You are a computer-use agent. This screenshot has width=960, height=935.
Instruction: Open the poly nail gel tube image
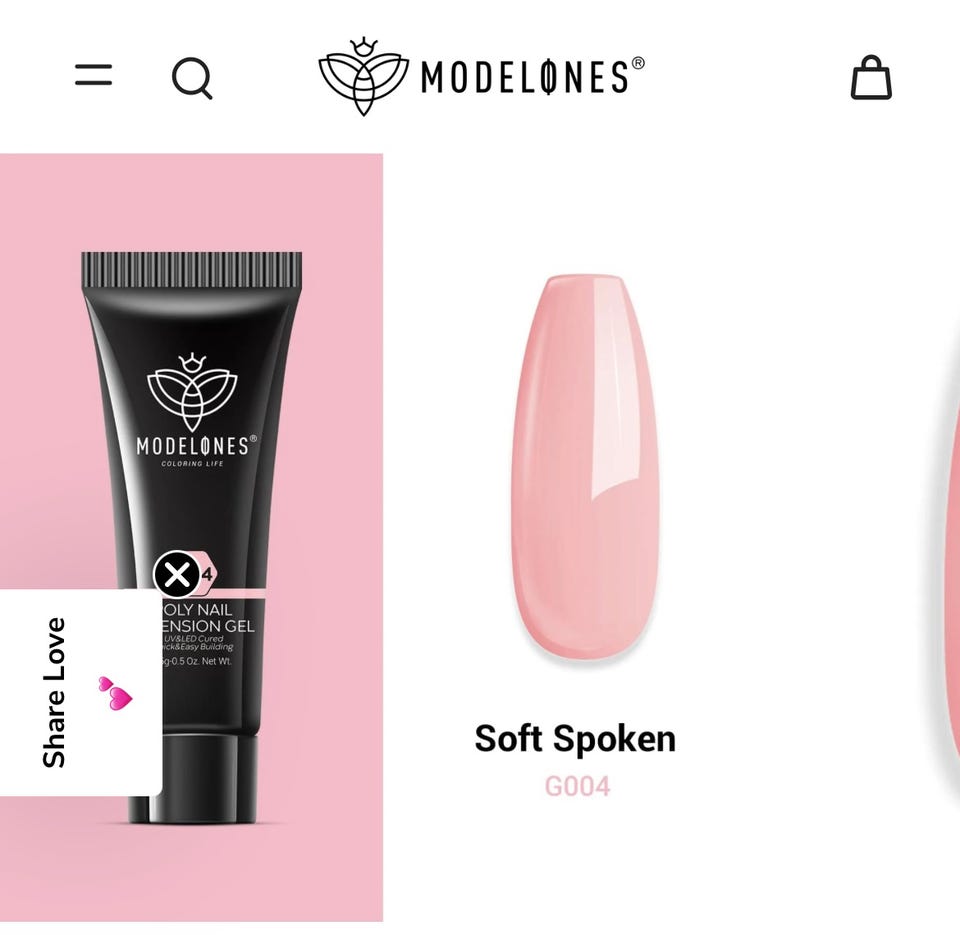pos(192,537)
